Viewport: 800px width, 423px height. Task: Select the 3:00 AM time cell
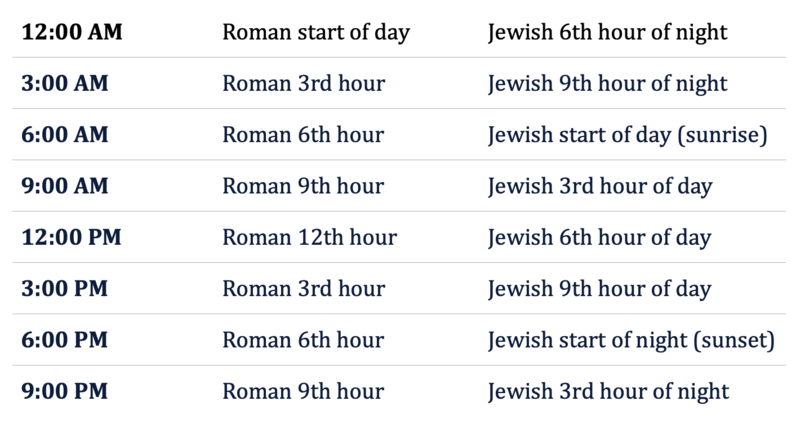pyautogui.click(x=63, y=83)
